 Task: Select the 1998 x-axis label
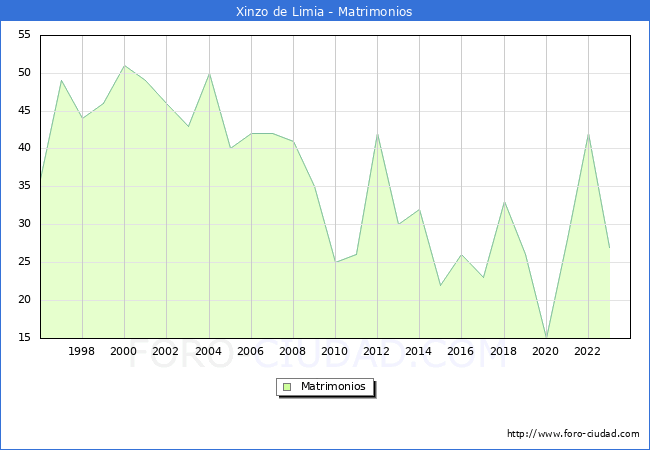pyautogui.click(x=81, y=351)
